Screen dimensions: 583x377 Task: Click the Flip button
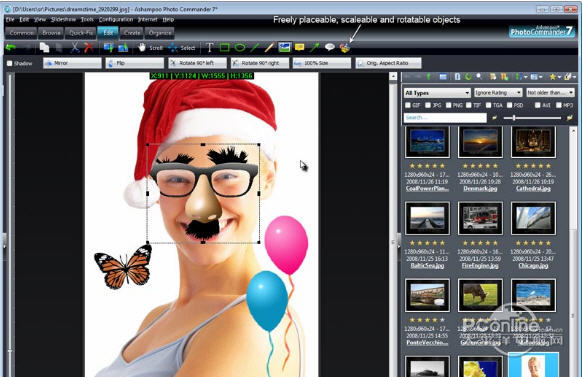[x=135, y=63]
